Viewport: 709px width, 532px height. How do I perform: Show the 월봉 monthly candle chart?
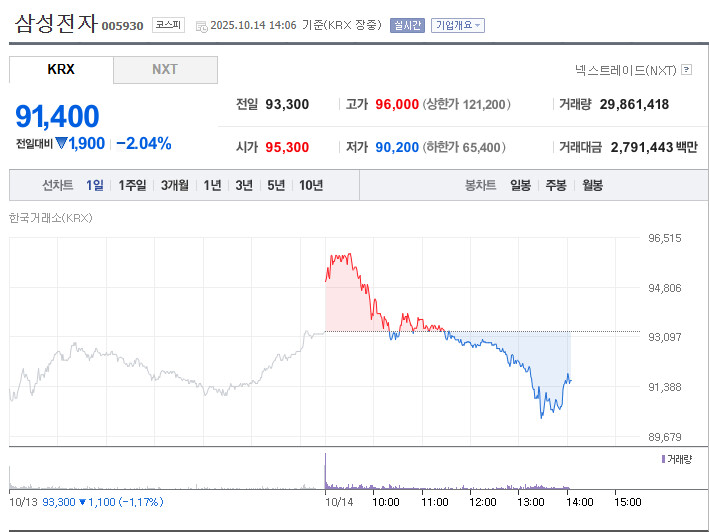pos(592,185)
